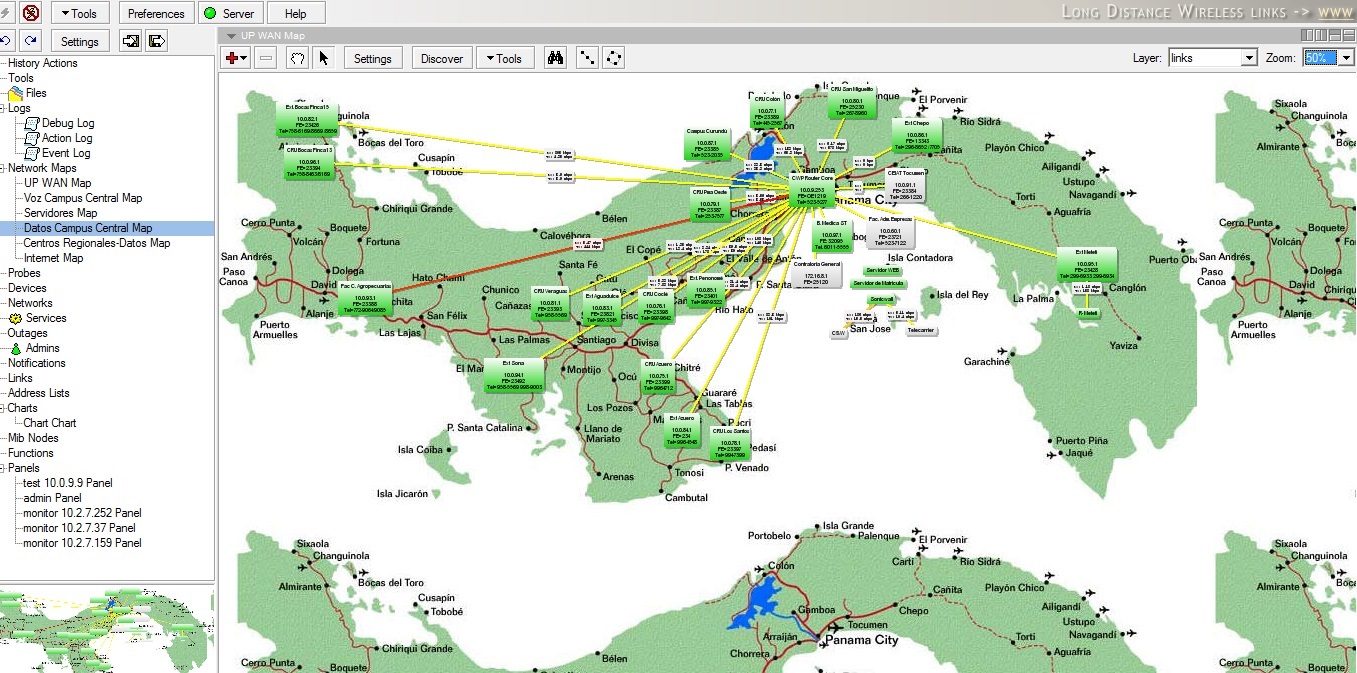Viewport: 1357px width, 673px height.
Task: Open the Help menu
Action: (296, 13)
